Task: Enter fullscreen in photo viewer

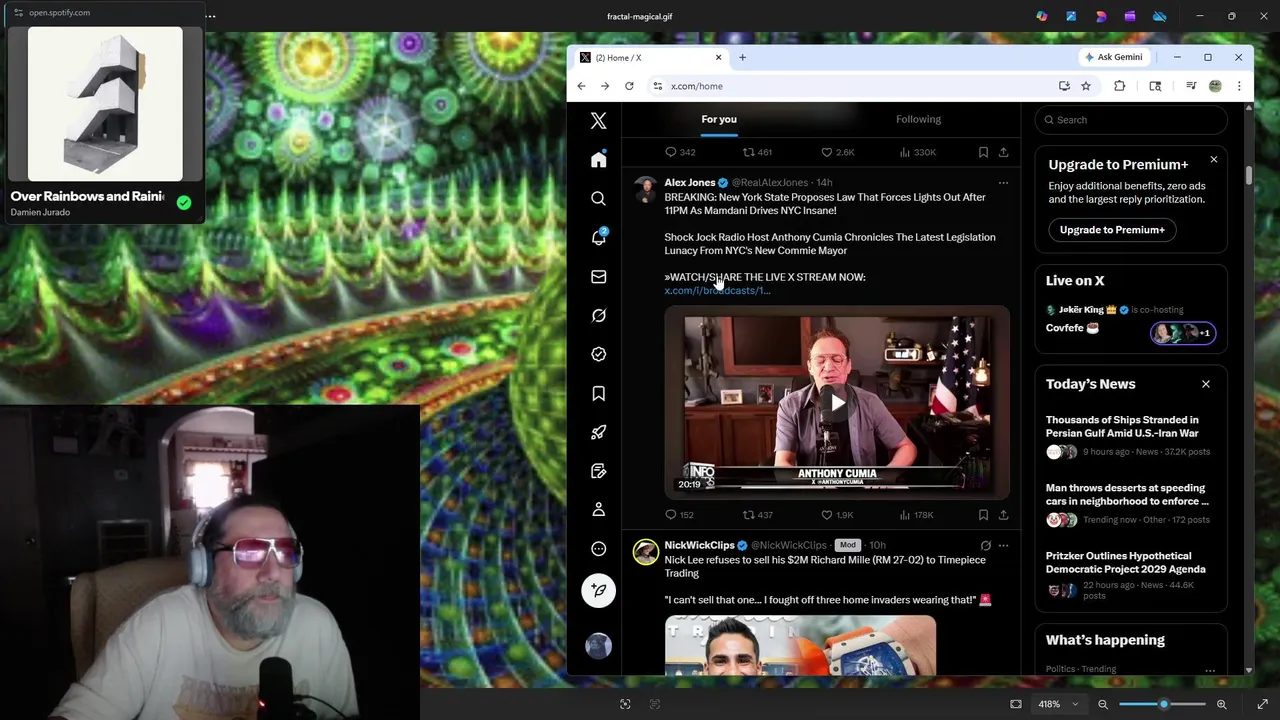Action: (1262, 705)
